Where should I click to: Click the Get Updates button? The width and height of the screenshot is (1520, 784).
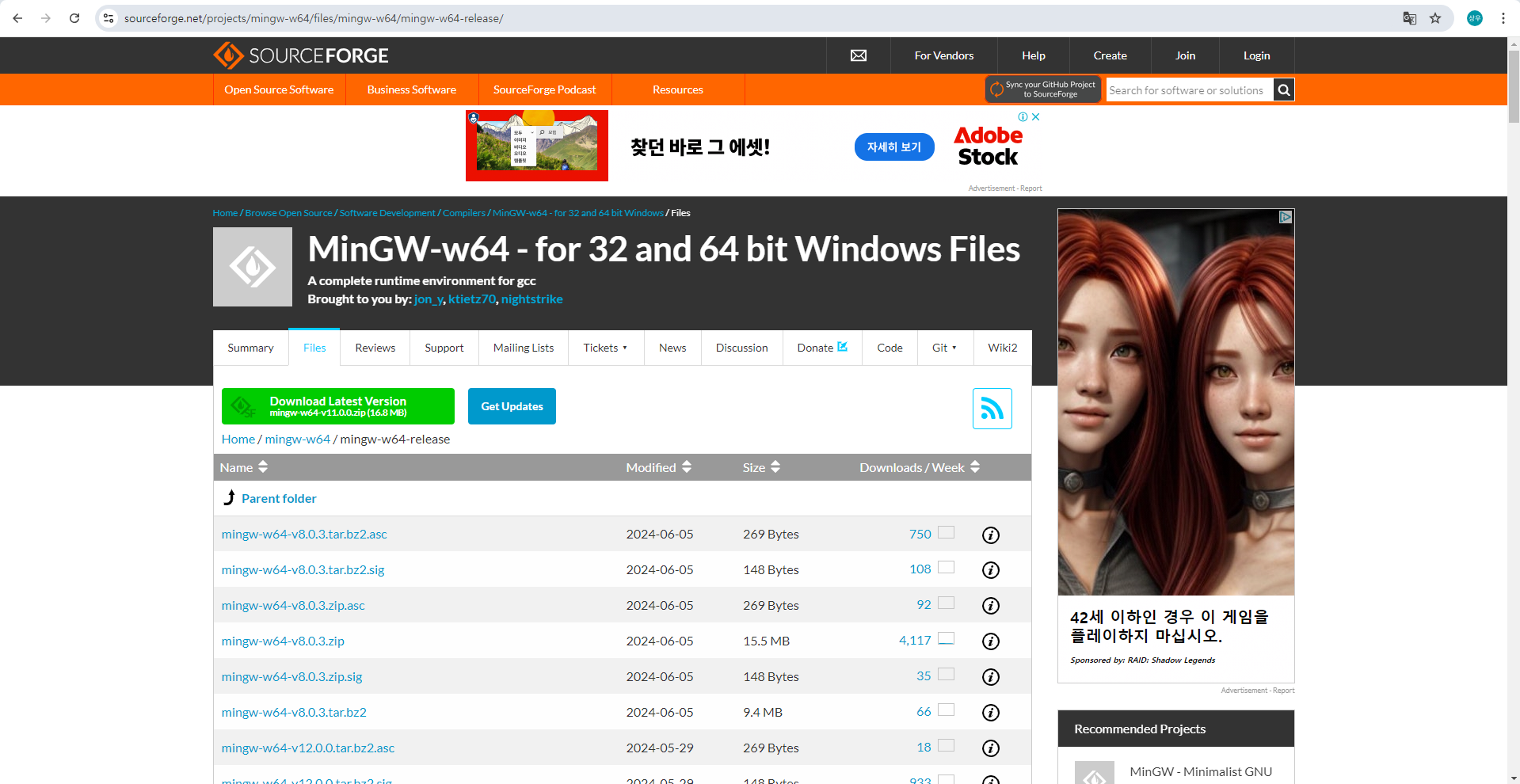[x=512, y=406]
